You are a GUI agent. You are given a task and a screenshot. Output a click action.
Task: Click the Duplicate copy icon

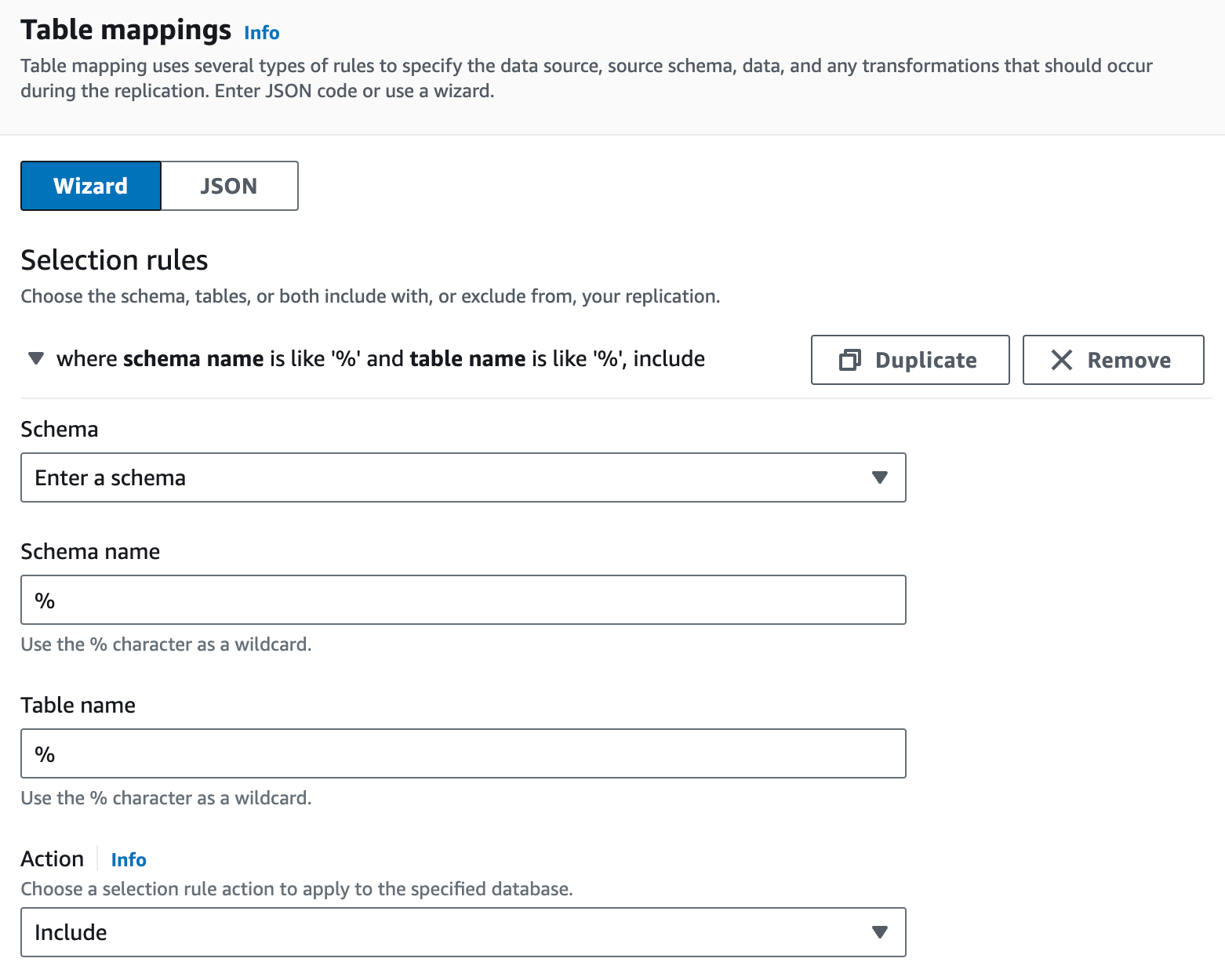click(x=850, y=360)
